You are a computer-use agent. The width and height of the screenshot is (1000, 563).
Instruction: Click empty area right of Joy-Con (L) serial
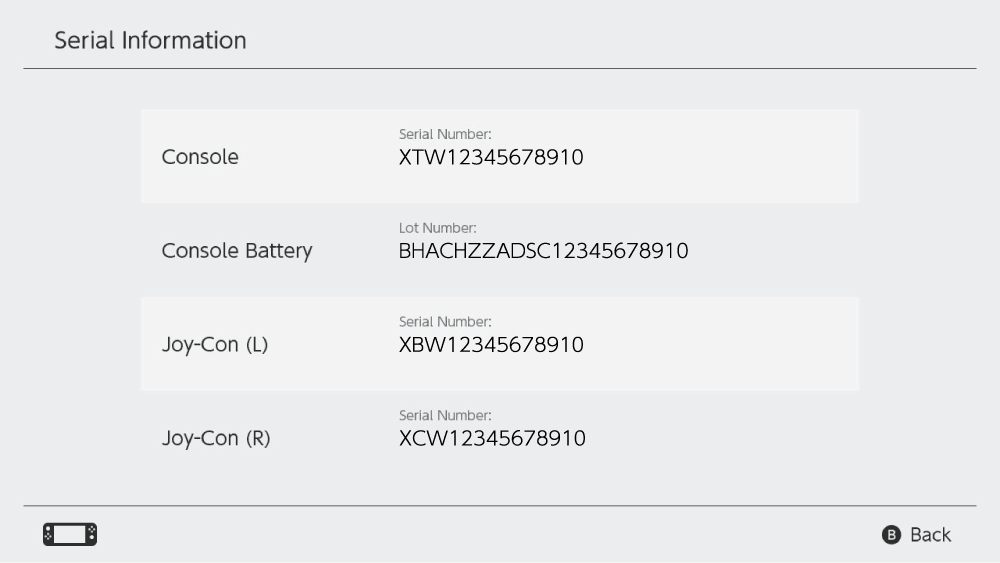[721, 344]
